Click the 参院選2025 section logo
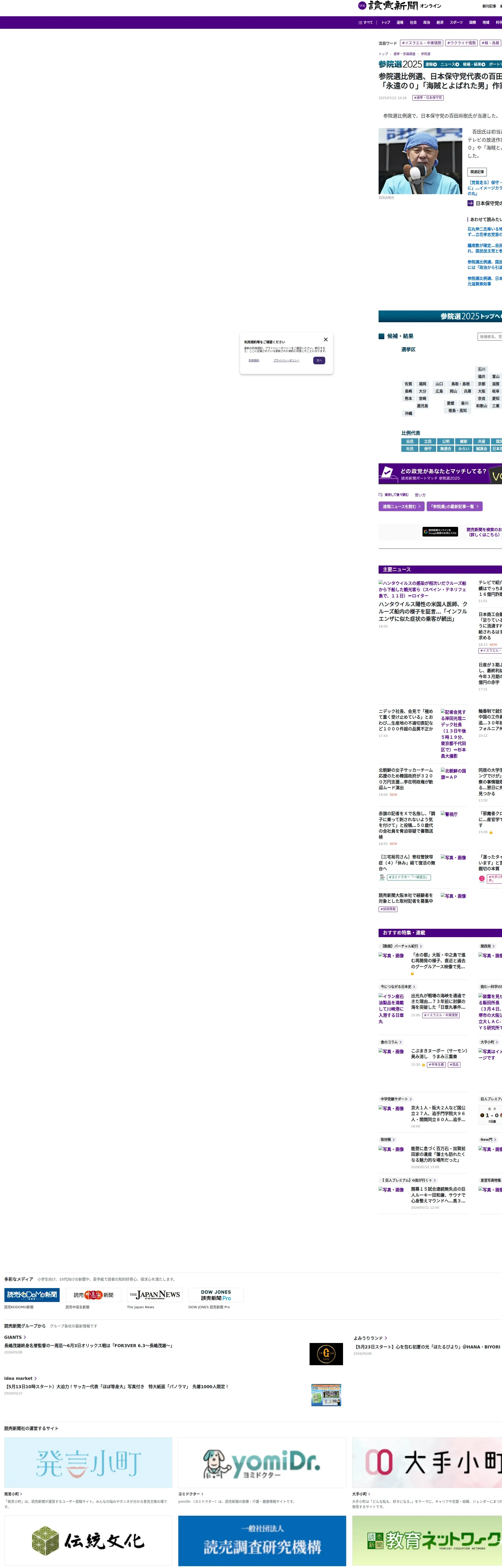 (400, 65)
